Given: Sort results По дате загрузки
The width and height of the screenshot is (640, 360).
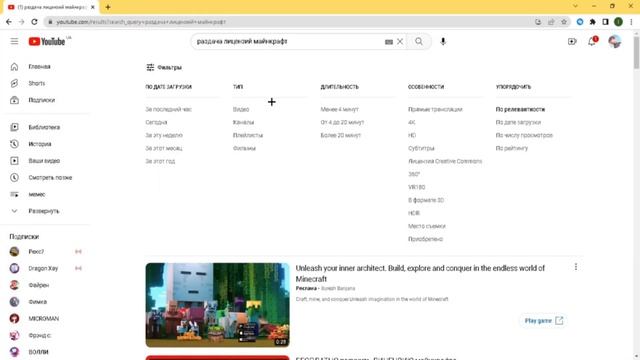Looking at the screenshot, I should coord(518,122).
